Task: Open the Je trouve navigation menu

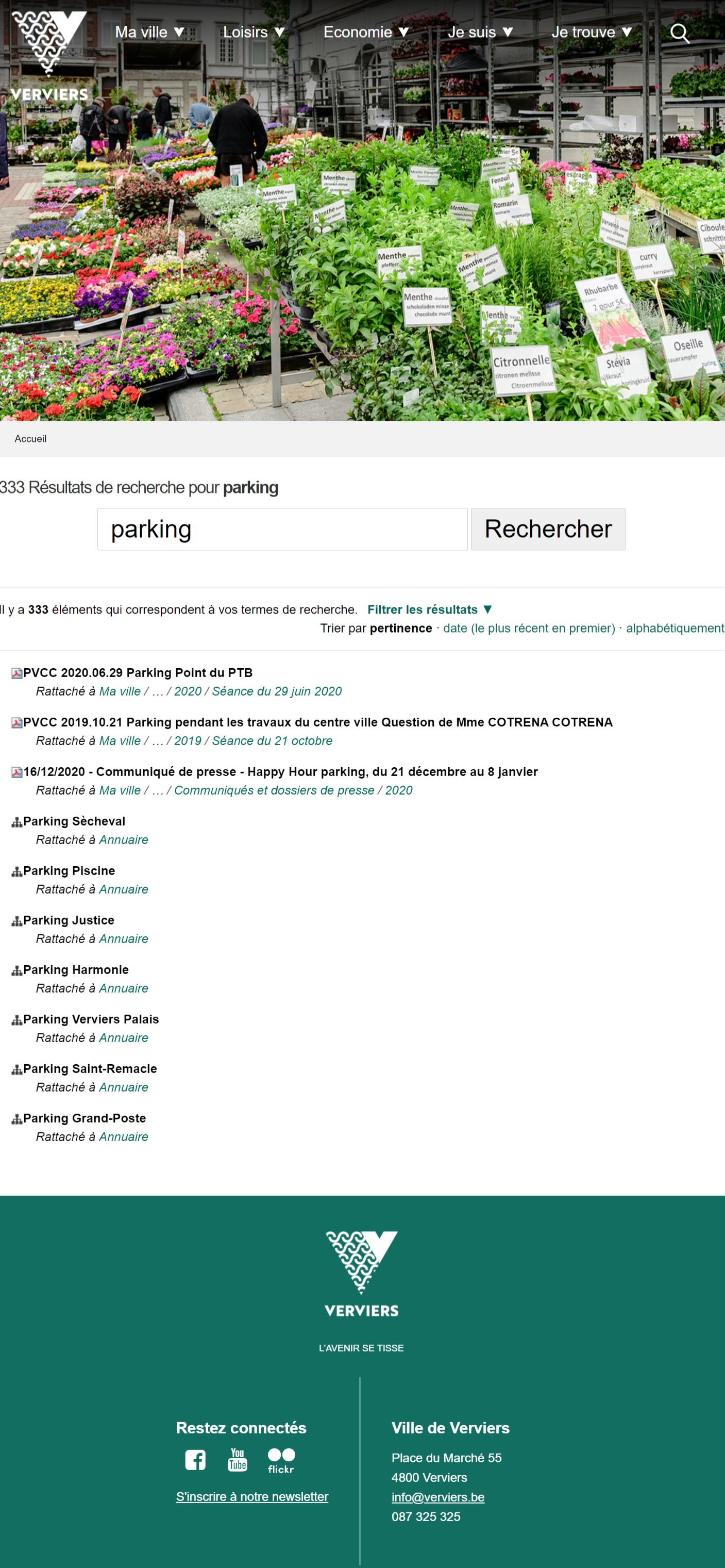Action: (592, 32)
